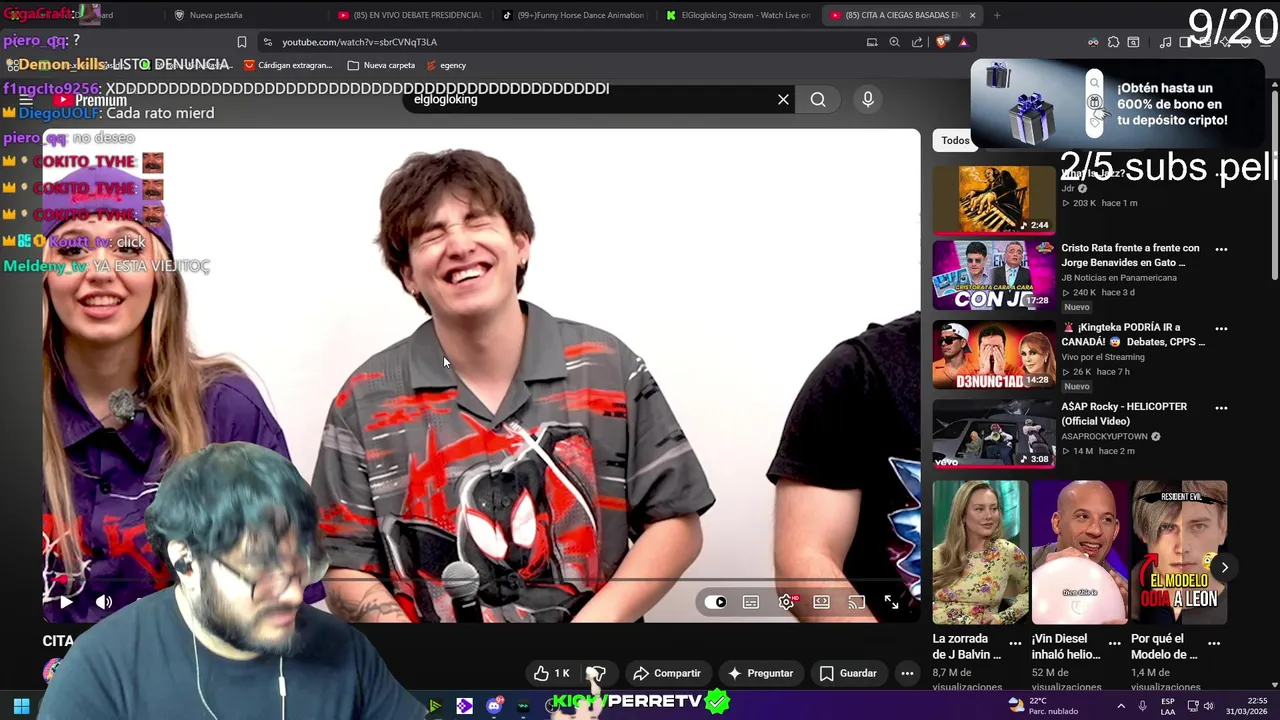Switch to Funny Horse Dance Animation tab
This screenshot has height=720, width=1280.
[573, 15]
